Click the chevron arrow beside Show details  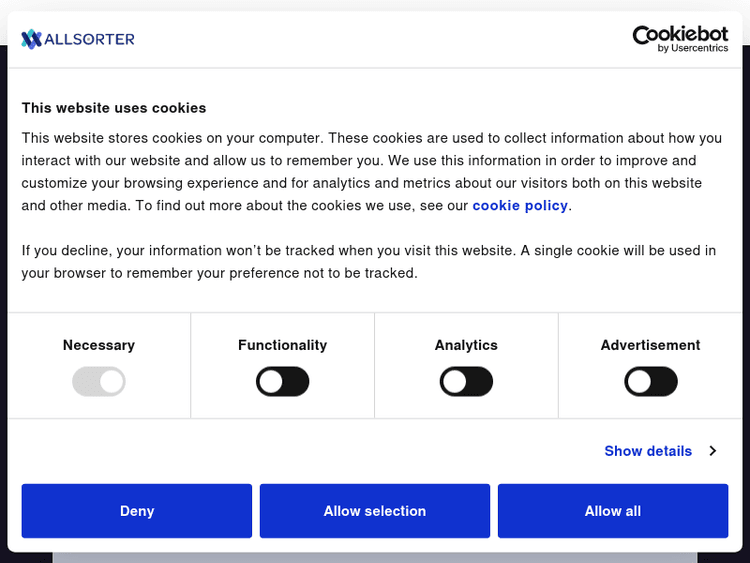(x=713, y=451)
